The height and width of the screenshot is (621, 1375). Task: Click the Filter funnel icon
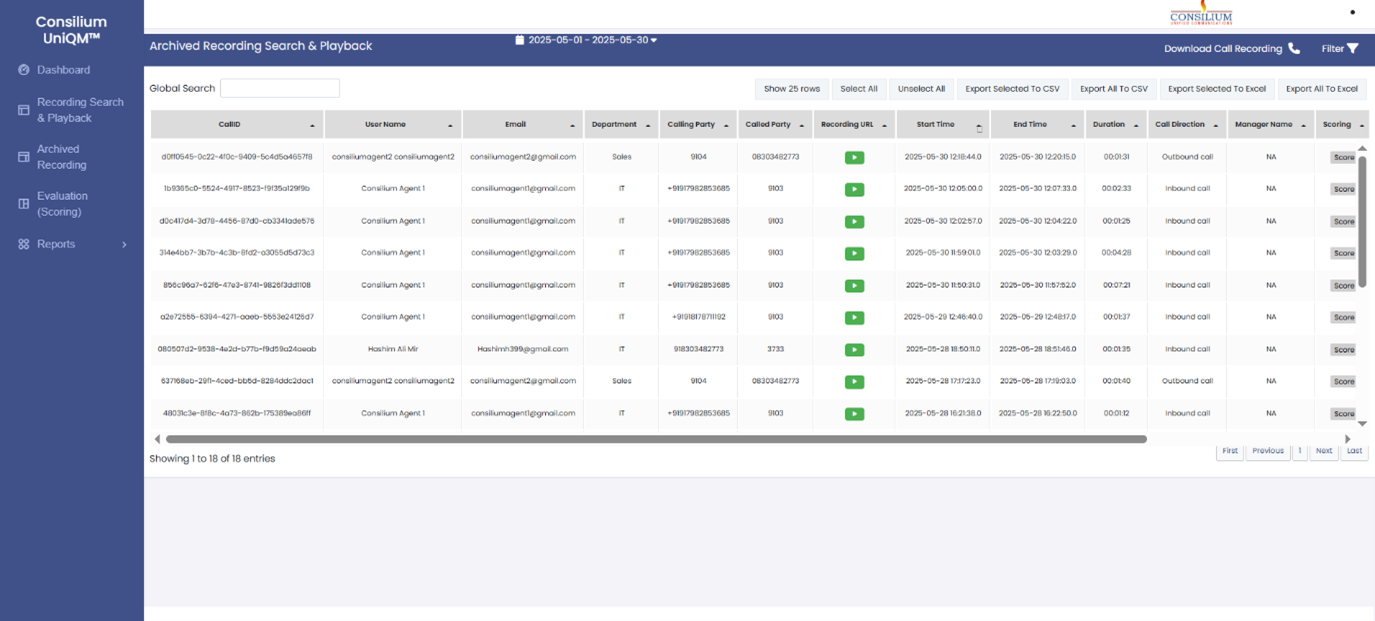[x=1353, y=49]
